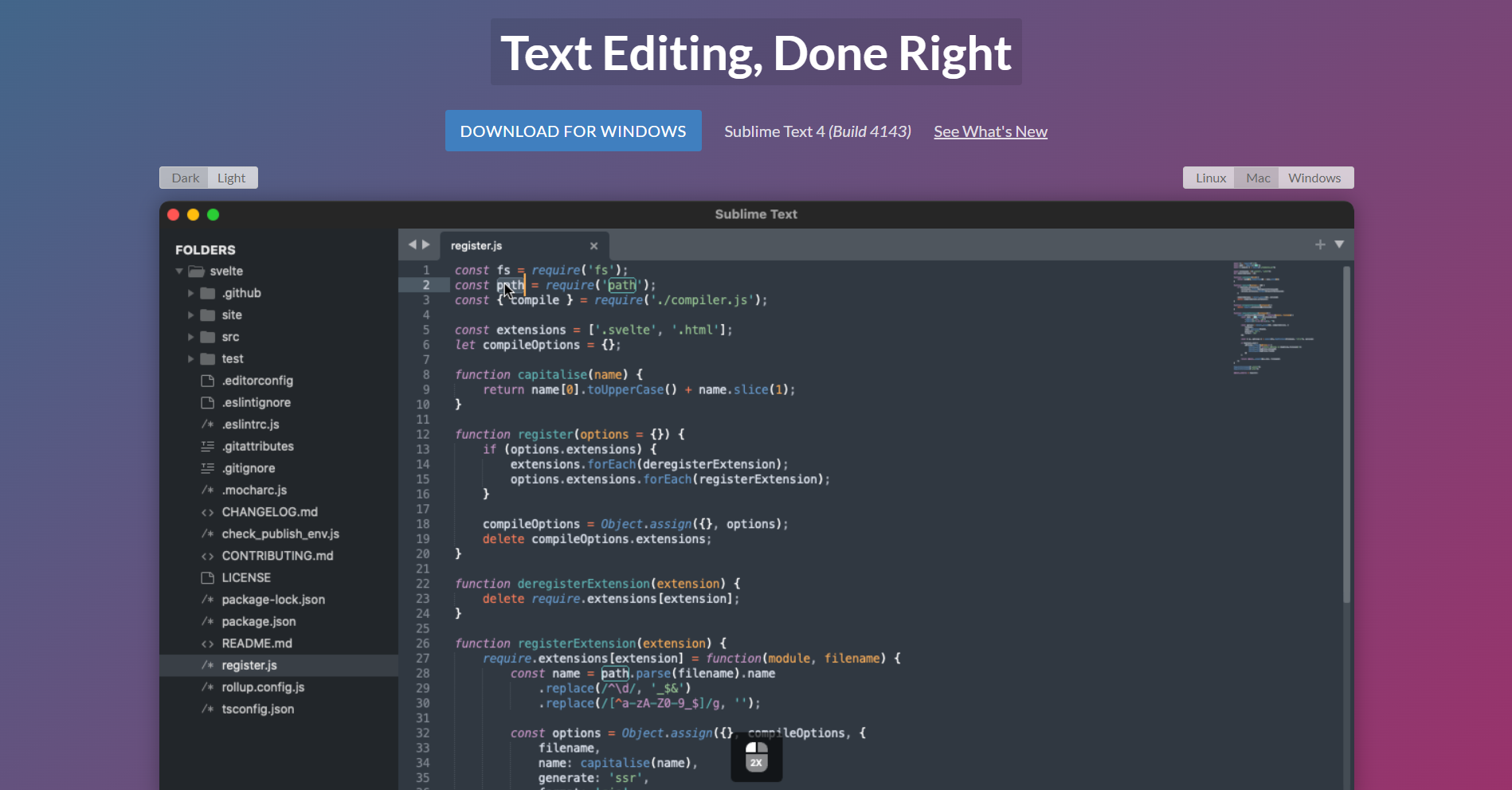Click the red close window button
This screenshot has width=1512, height=790.
click(x=173, y=214)
